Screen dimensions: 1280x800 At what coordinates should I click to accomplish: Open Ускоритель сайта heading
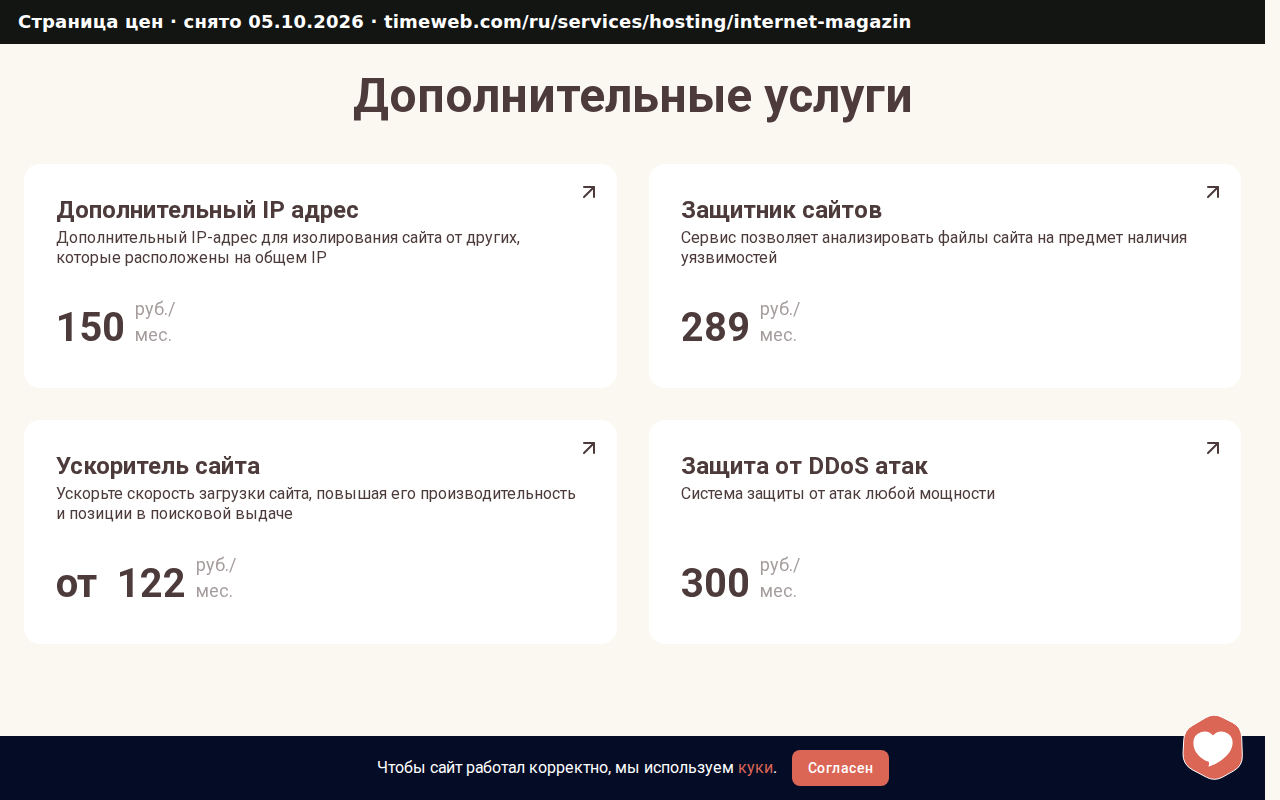(x=158, y=466)
